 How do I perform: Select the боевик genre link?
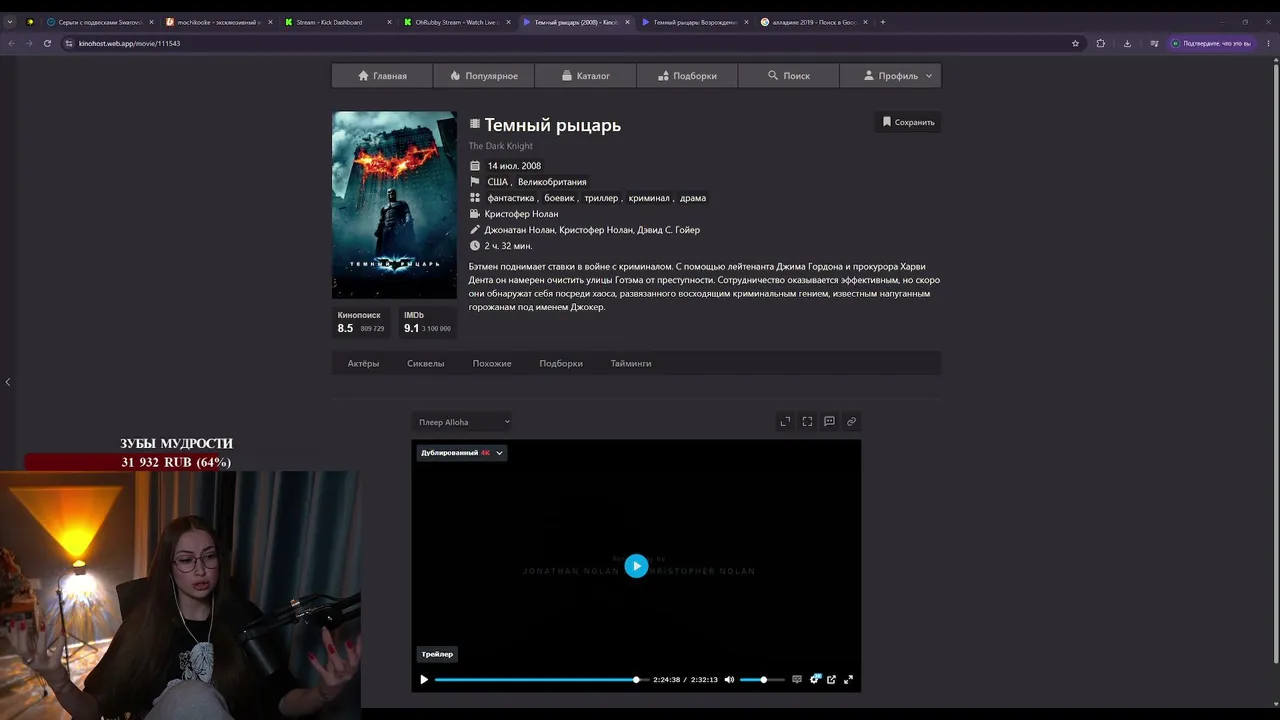[x=559, y=198]
